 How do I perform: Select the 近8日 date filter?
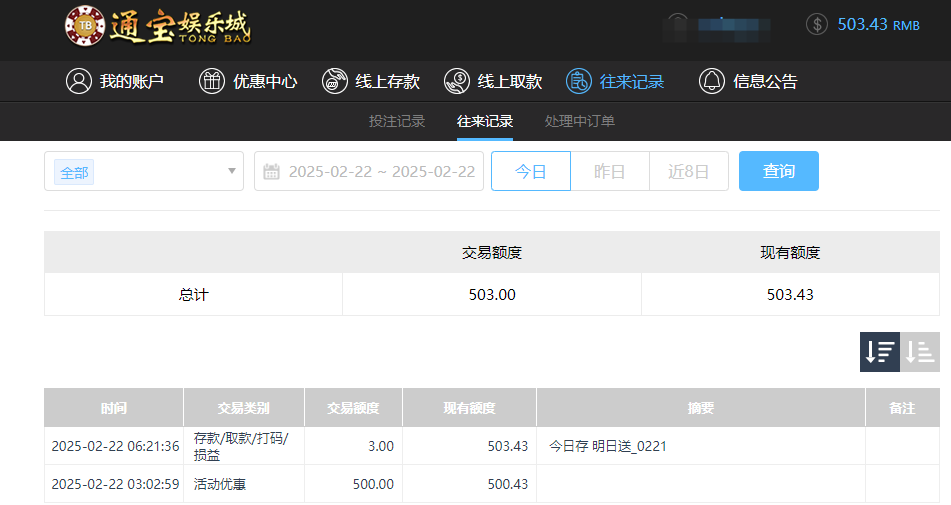pyautogui.click(x=688, y=171)
